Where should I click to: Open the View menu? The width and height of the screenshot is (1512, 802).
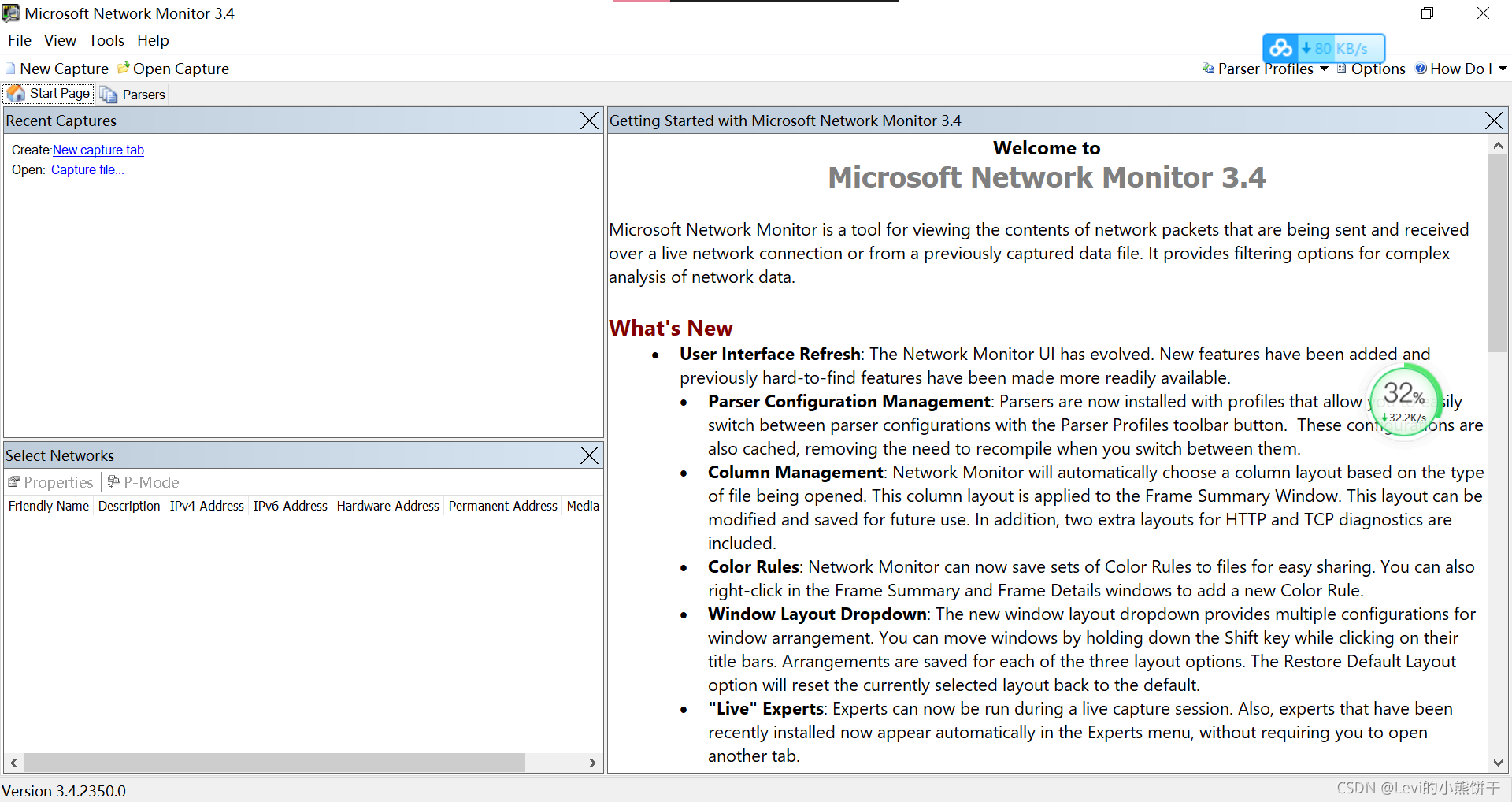click(60, 40)
